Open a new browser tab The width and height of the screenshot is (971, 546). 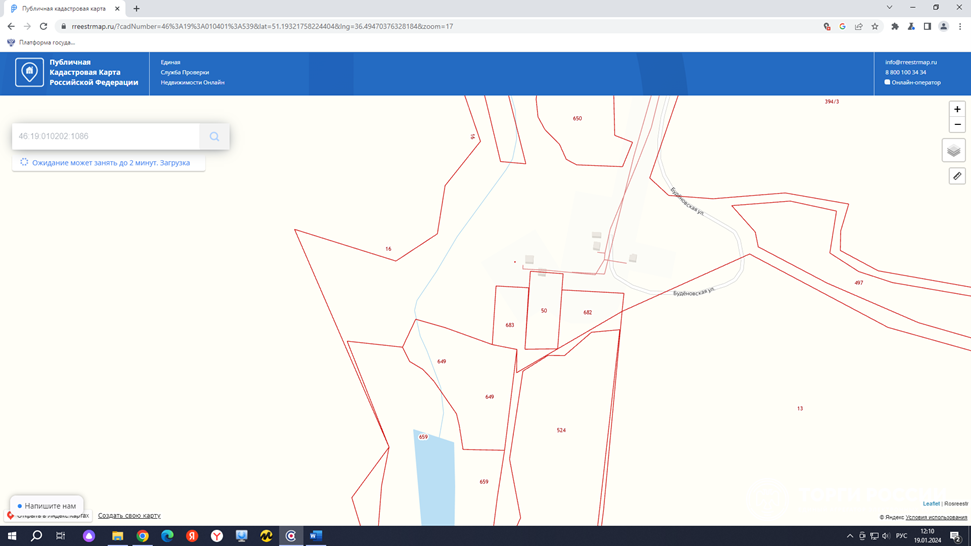pyautogui.click(x=137, y=8)
